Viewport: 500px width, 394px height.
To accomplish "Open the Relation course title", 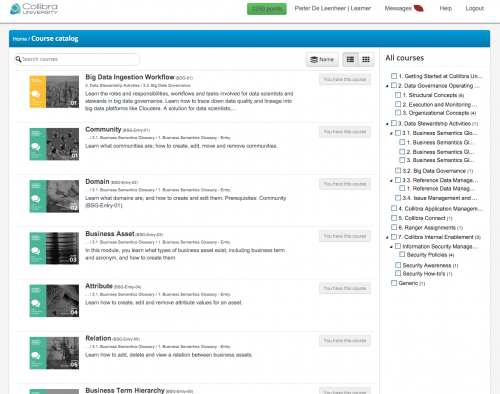I will tap(98, 338).
